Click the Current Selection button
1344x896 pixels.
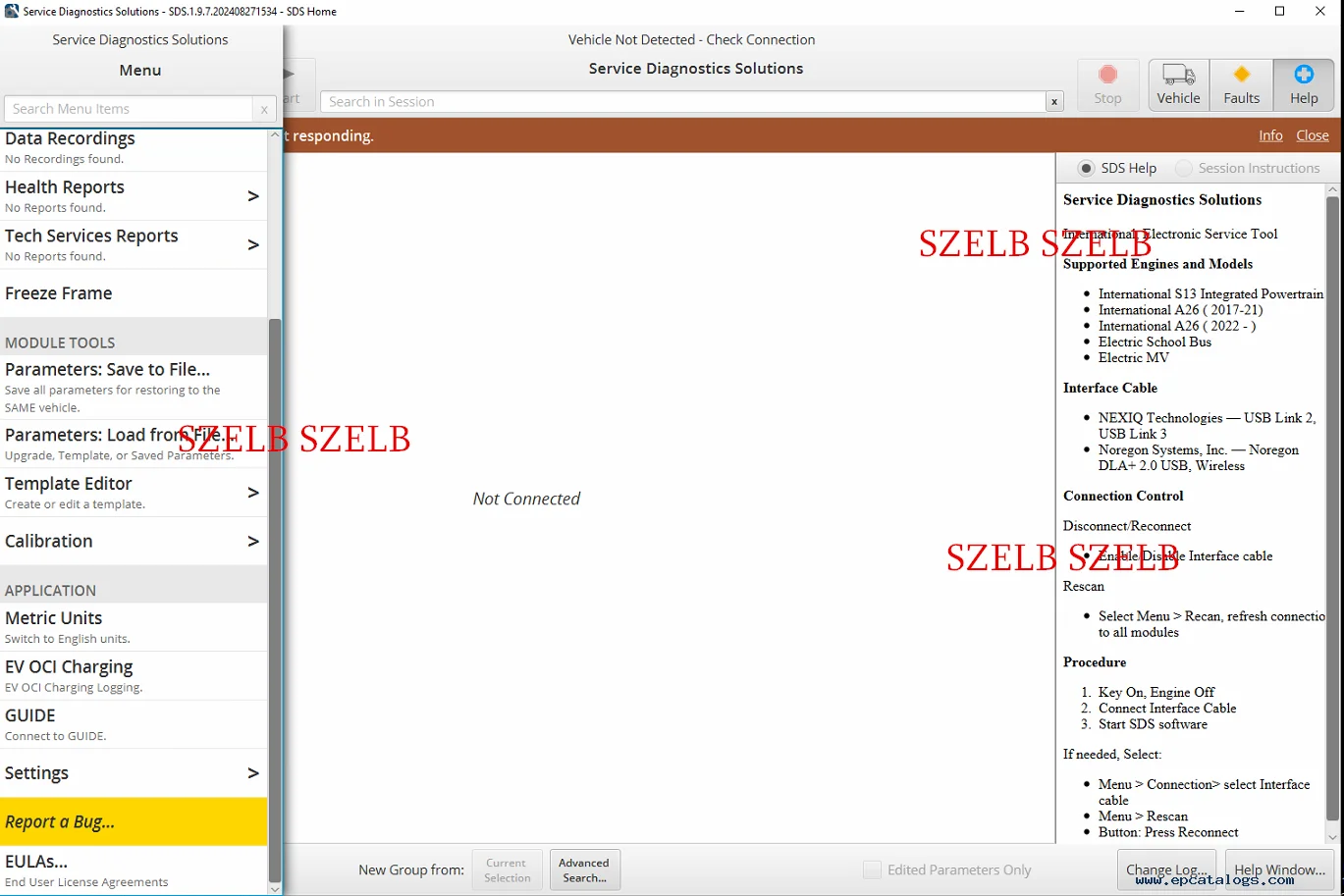507,870
